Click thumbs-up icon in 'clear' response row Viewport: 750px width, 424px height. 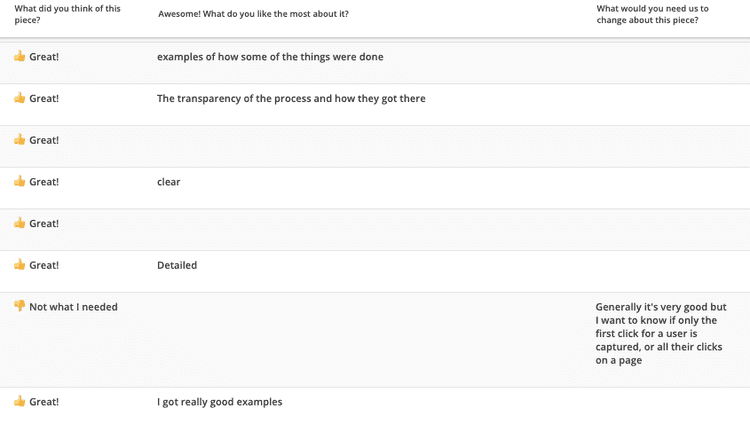point(20,181)
